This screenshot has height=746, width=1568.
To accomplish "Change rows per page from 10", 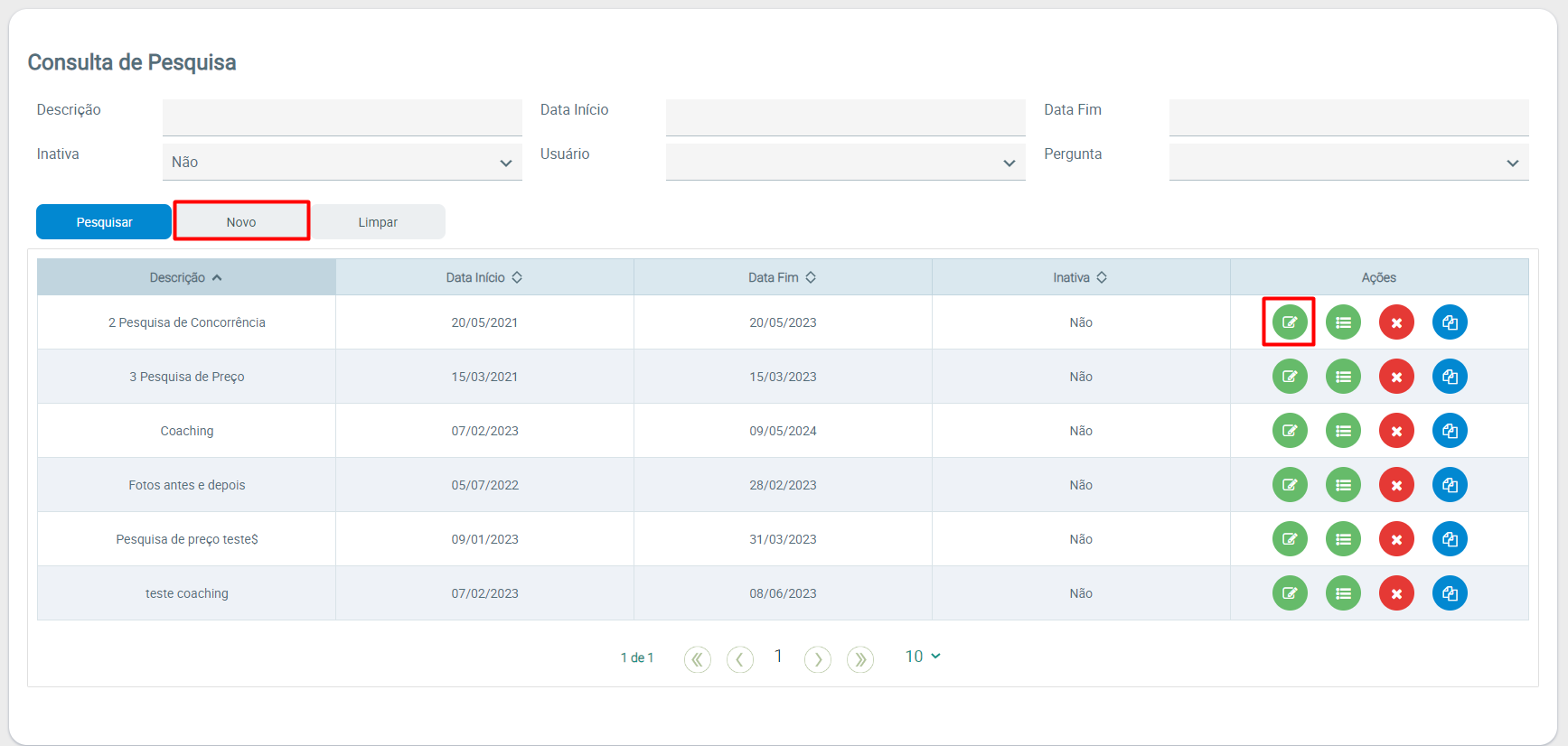I will click(923, 657).
